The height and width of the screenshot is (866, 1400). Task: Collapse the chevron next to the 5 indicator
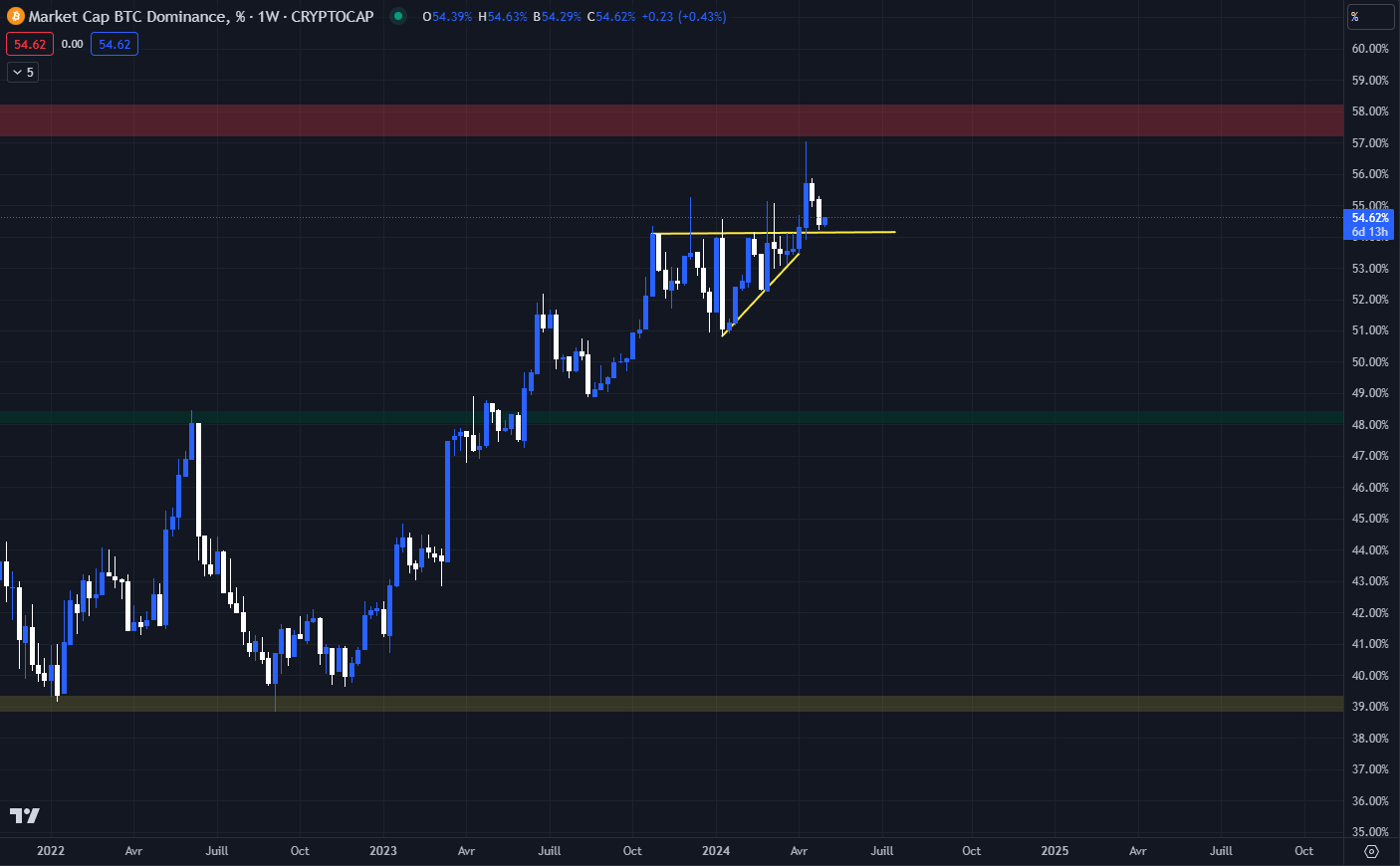tap(15, 72)
